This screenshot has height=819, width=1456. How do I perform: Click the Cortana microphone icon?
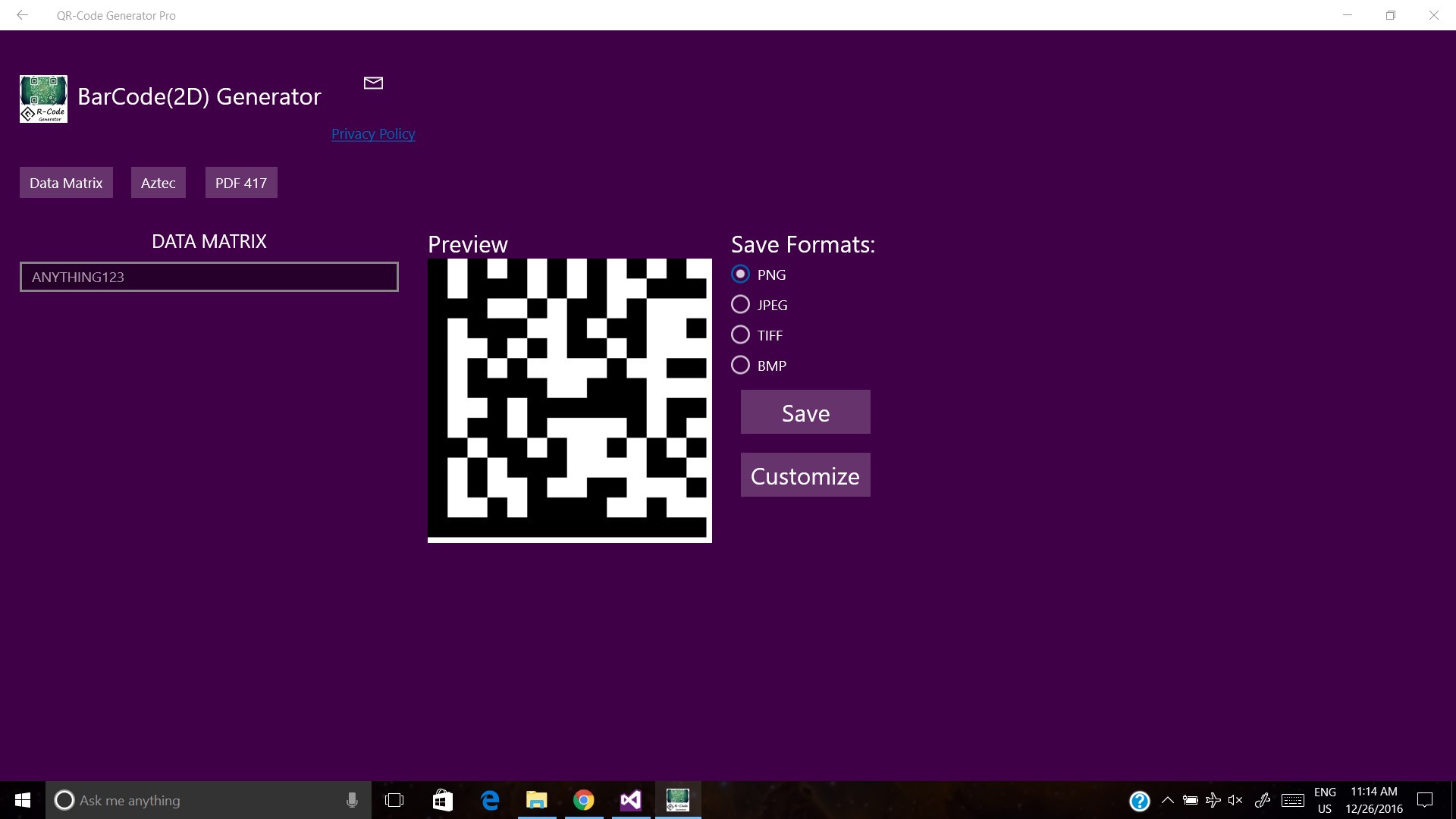coord(352,800)
